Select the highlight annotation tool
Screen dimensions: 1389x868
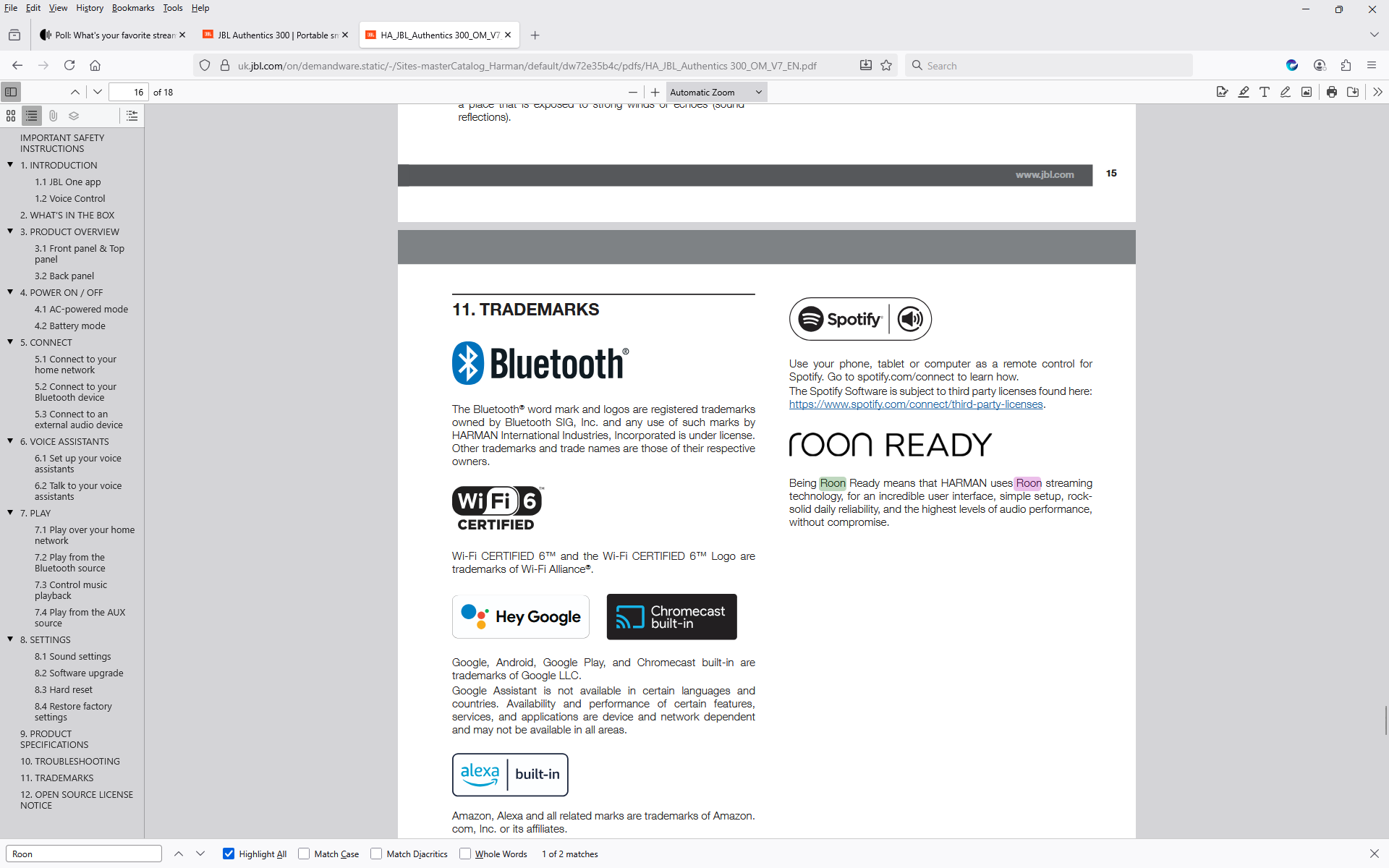pyautogui.click(x=1243, y=92)
